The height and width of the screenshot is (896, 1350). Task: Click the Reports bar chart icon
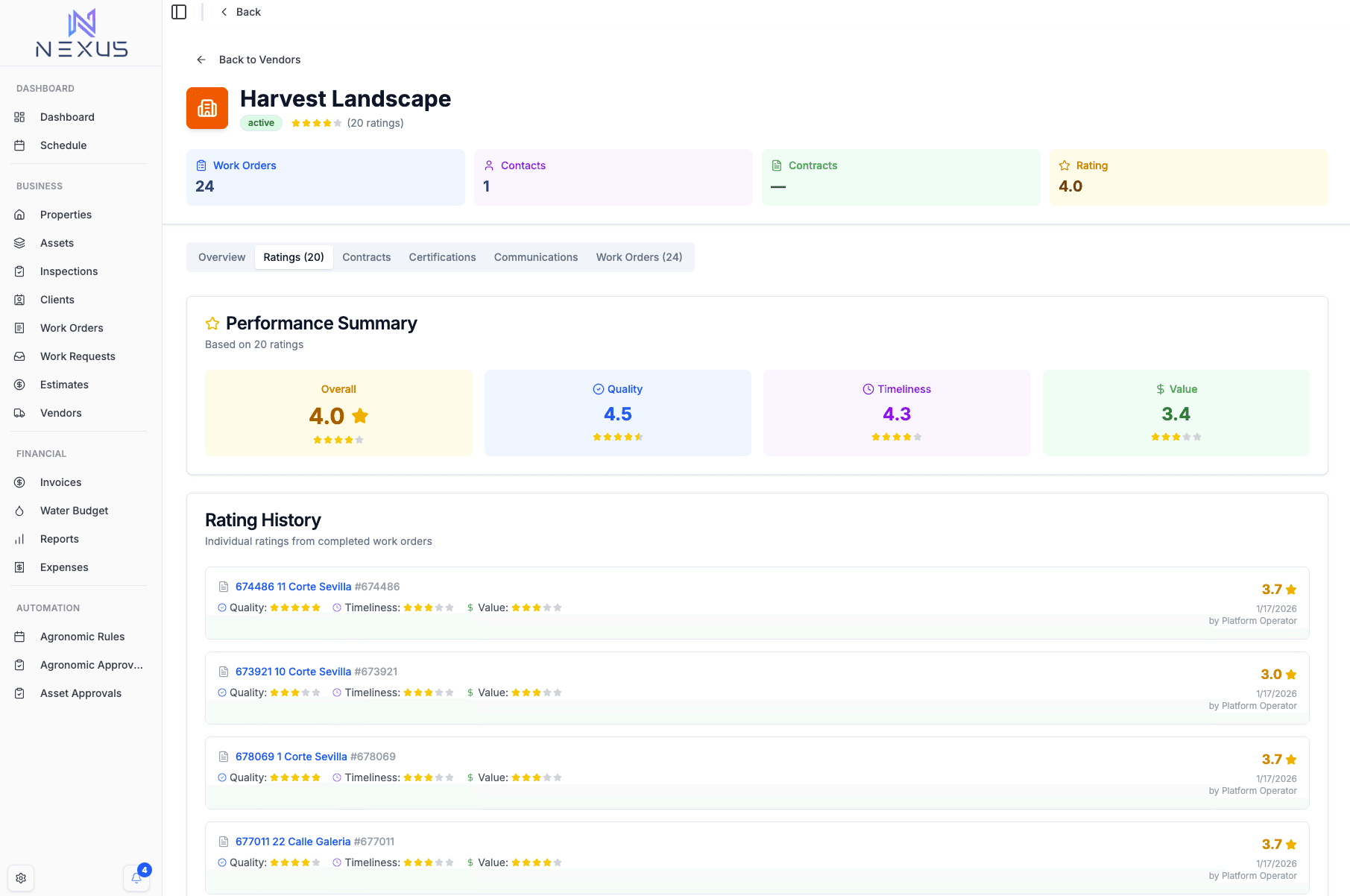pyautogui.click(x=20, y=539)
